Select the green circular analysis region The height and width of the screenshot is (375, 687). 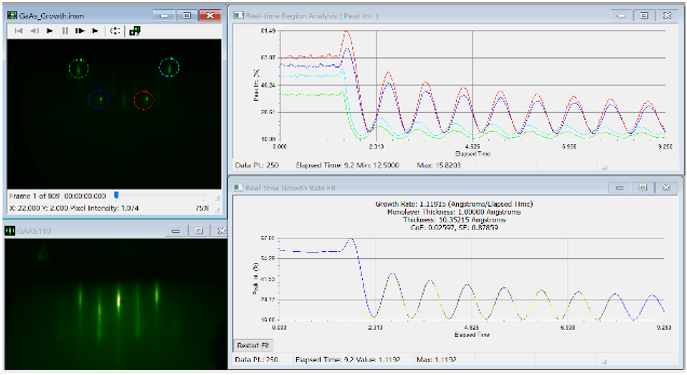click(x=79, y=68)
